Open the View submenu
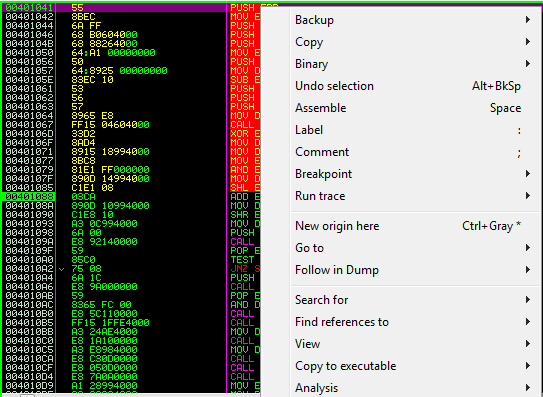Viewport: 543px width, 397px height. click(x=414, y=344)
